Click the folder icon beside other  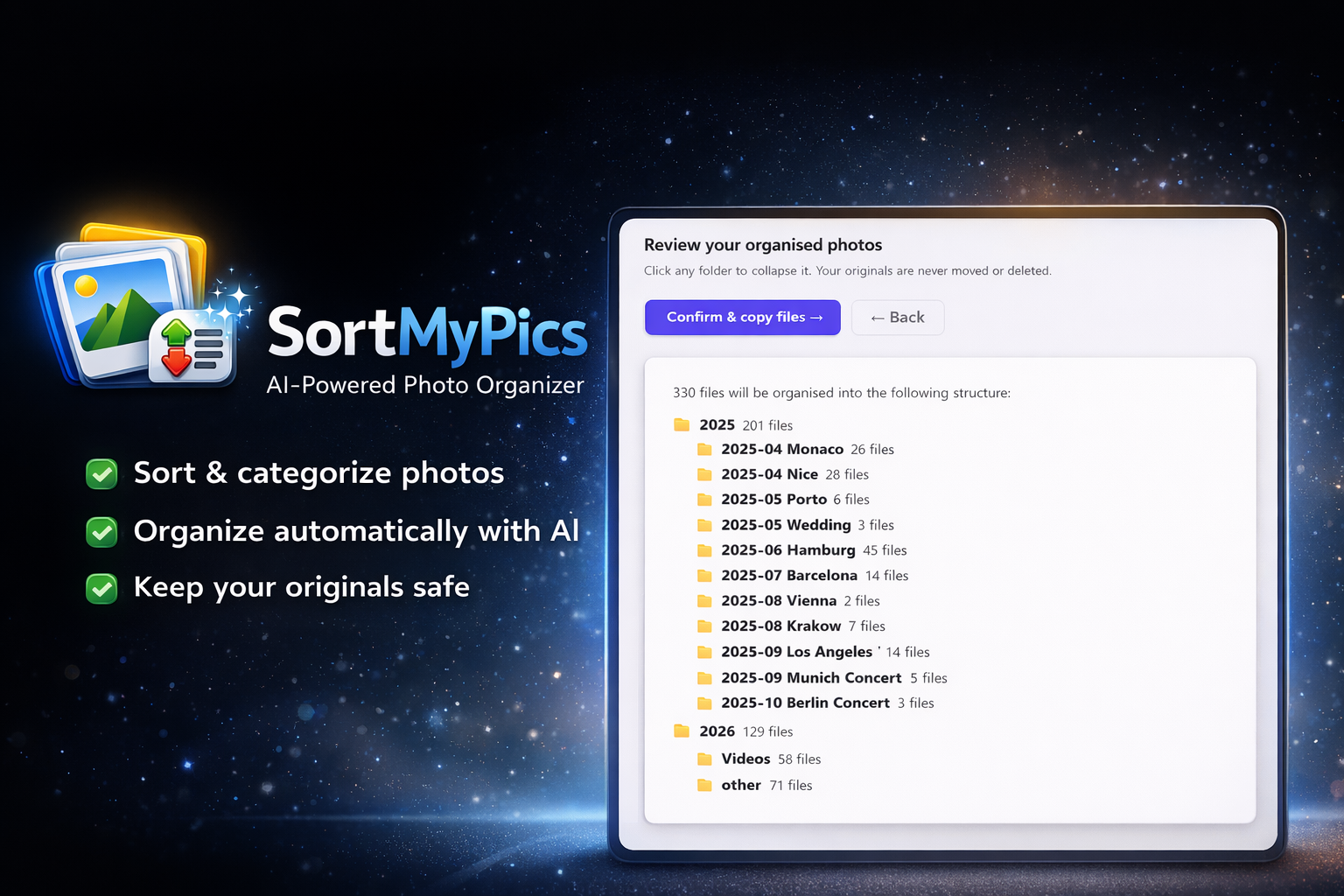pos(705,785)
